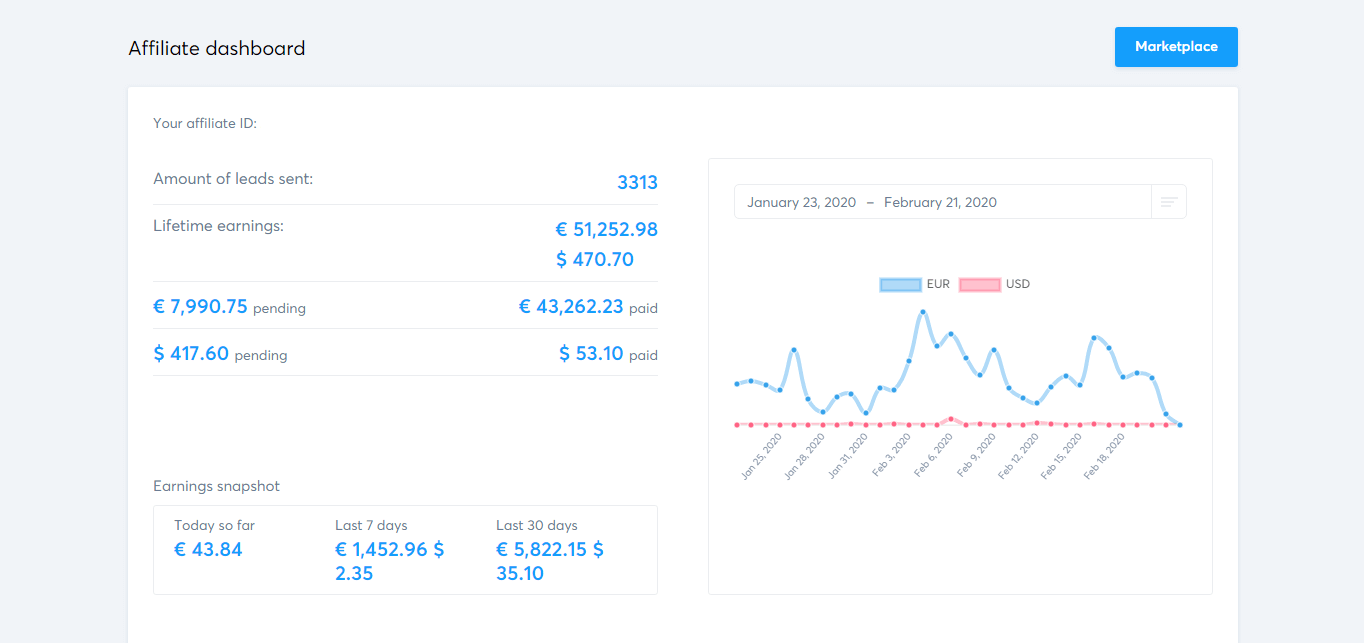This screenshot has width=1364, height=643.
Task: Click today's earnings value € 43.84
Action: pyautogui.click(x=208, y=549)
